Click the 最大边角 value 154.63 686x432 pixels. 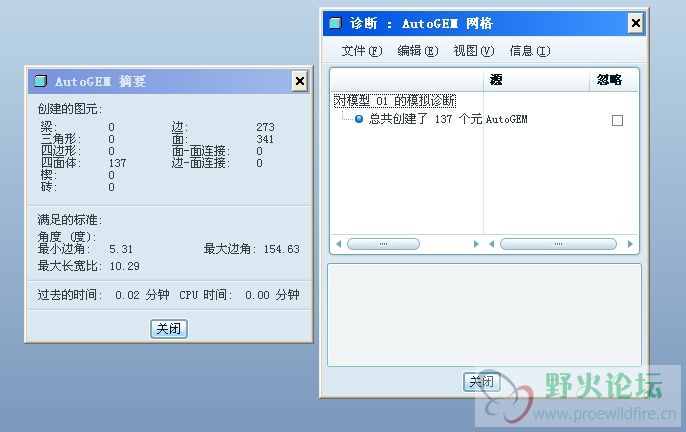281,249
